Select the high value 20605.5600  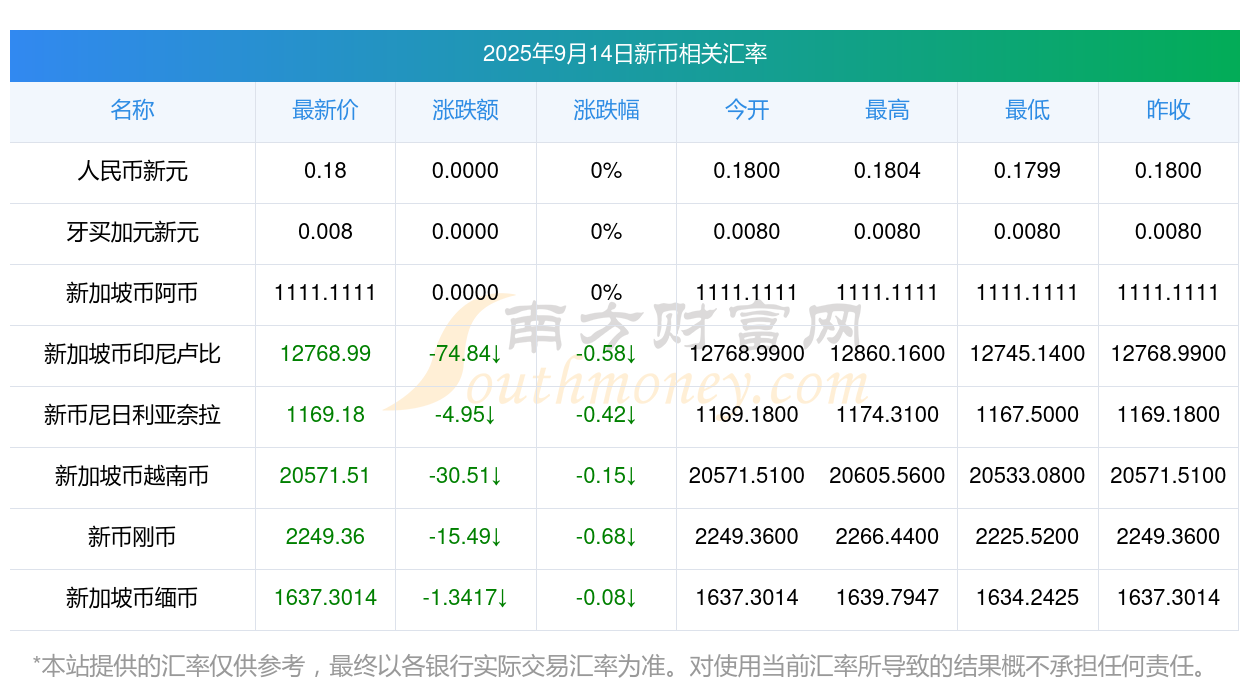[x=888, y=476]
